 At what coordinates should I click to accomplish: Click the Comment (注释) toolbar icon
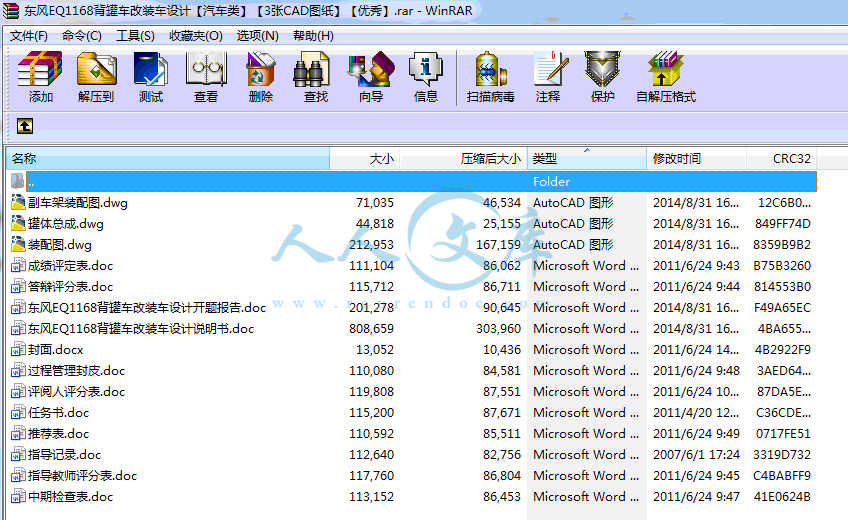(548, 77)
